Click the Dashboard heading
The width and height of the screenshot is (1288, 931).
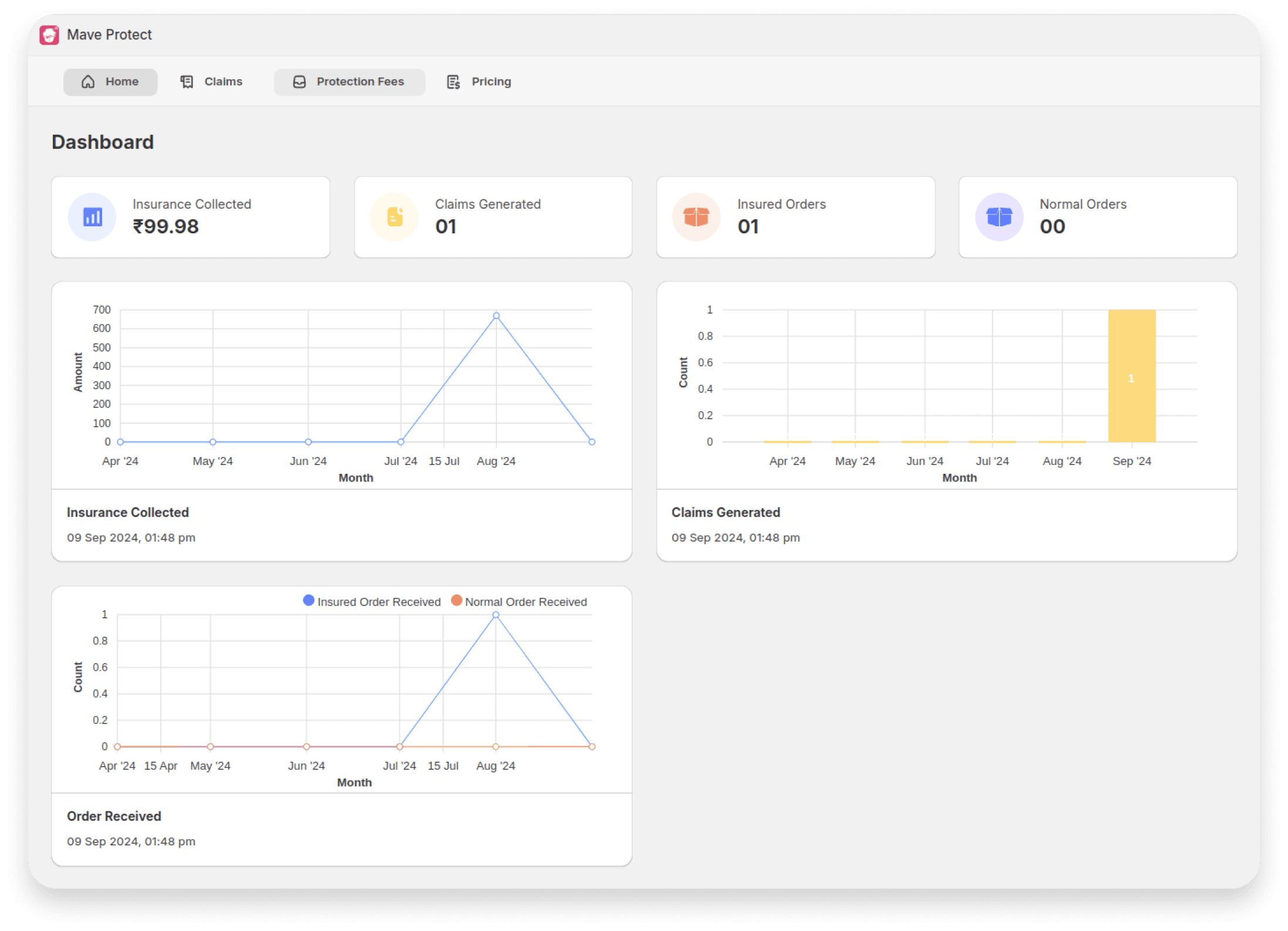[x=103, y=142]
